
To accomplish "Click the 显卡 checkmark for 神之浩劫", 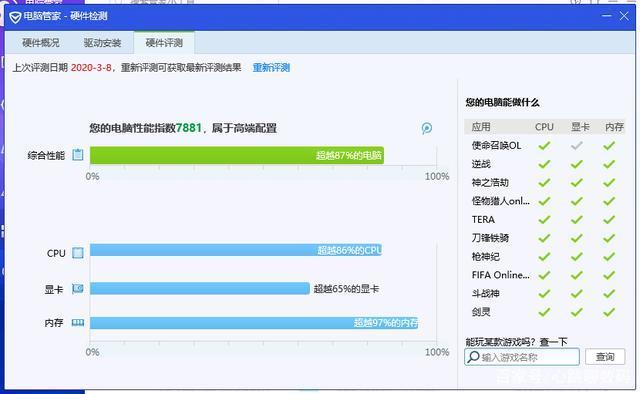I will 576,183.
